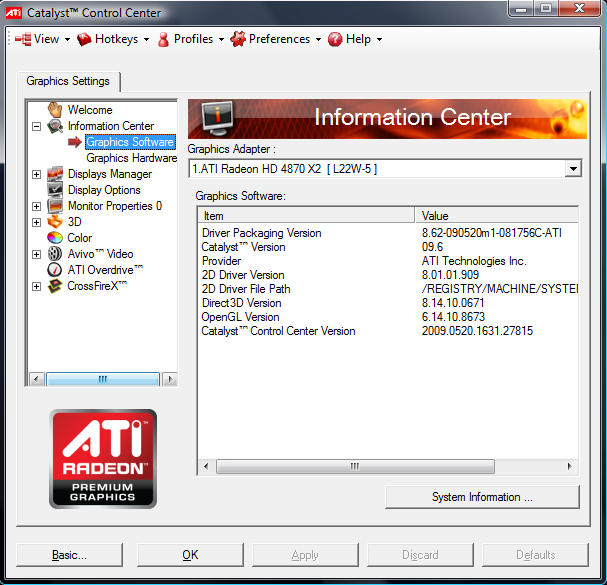The width and height of the screenshot is (607, 585).
Task: Click the Color wheel icon
Action: [55, 238]
